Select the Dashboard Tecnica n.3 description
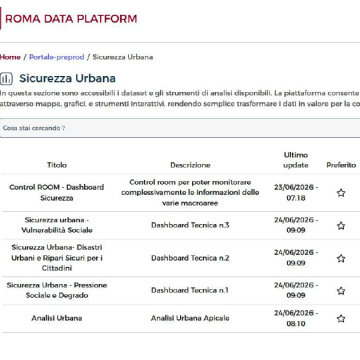Screen dimensions: 360x360 190,225
